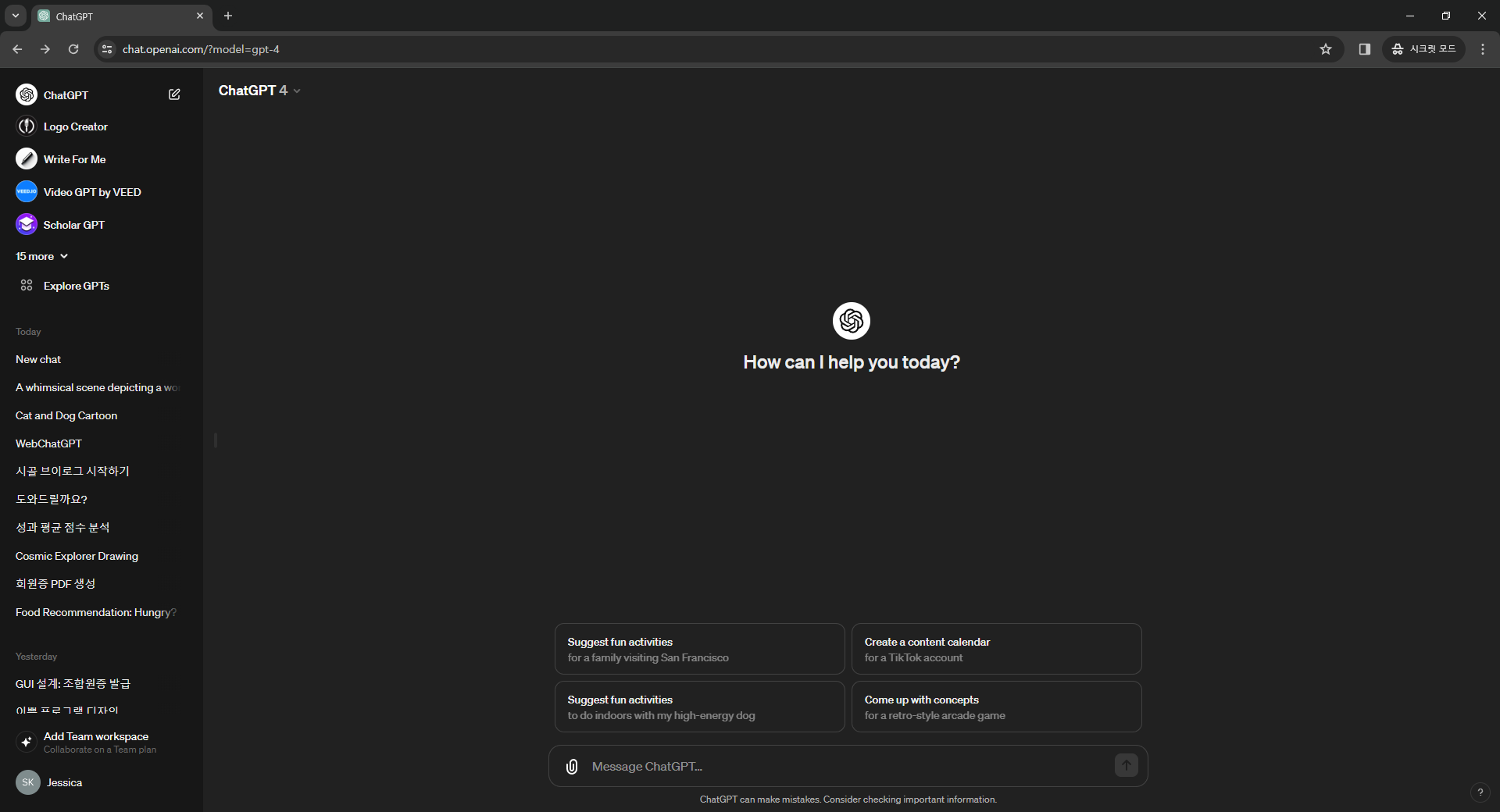The image size is (1500, 812).
Task: Click the Message ChatGPT input field
Action: [848, 767]
